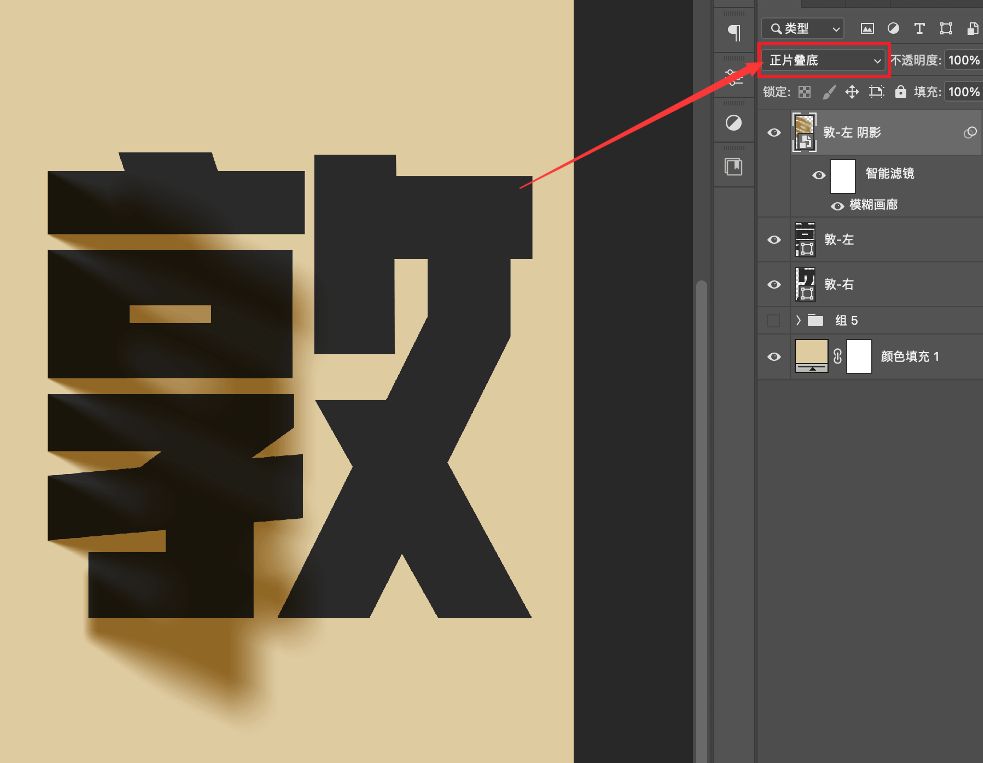Select layer named 颜色填充 1
Viewport: 983px width, 763px height.
pos(910,357)
